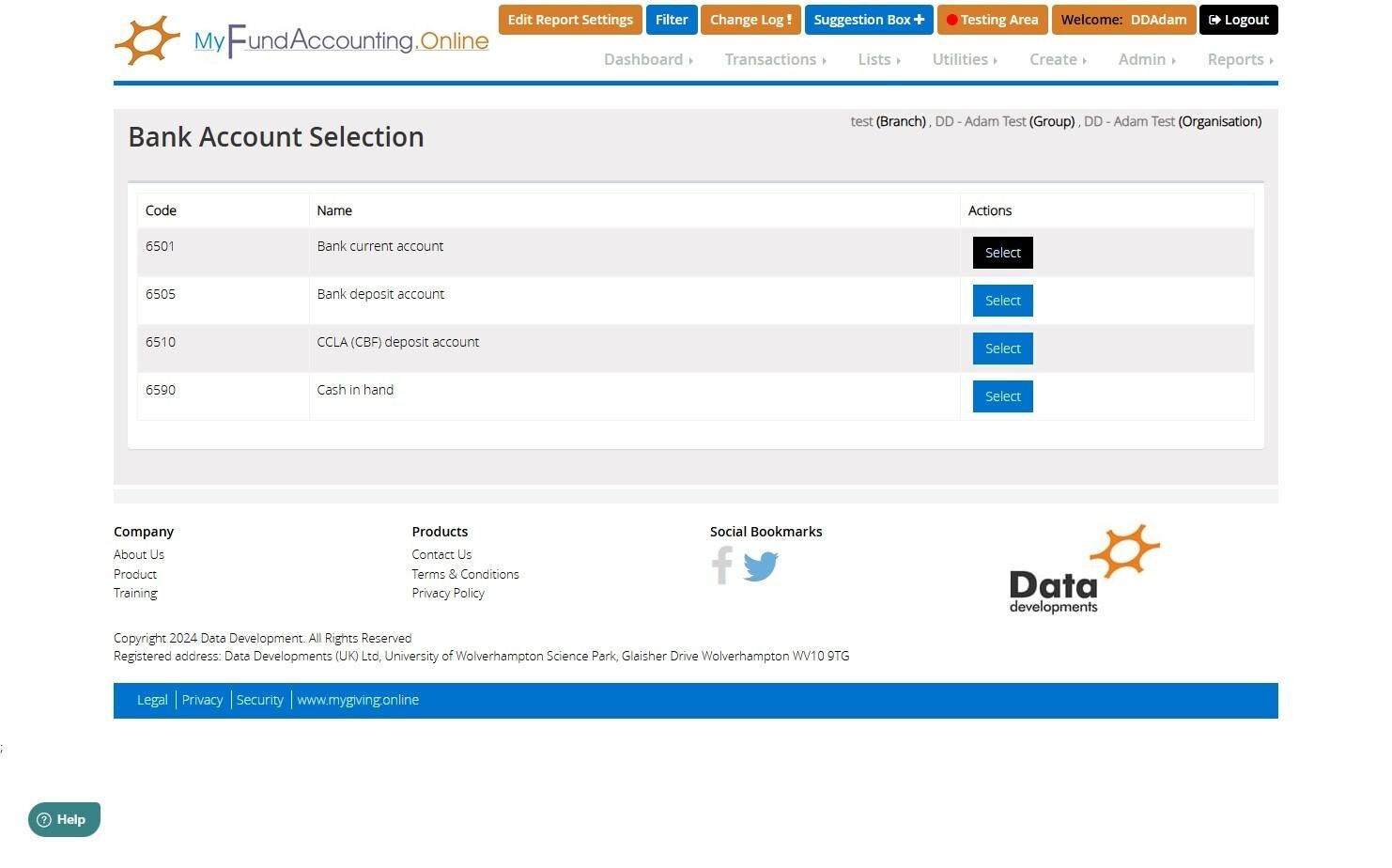Open the Twitter bird icon
1392x868 pixels.
(x=761, y=566)
